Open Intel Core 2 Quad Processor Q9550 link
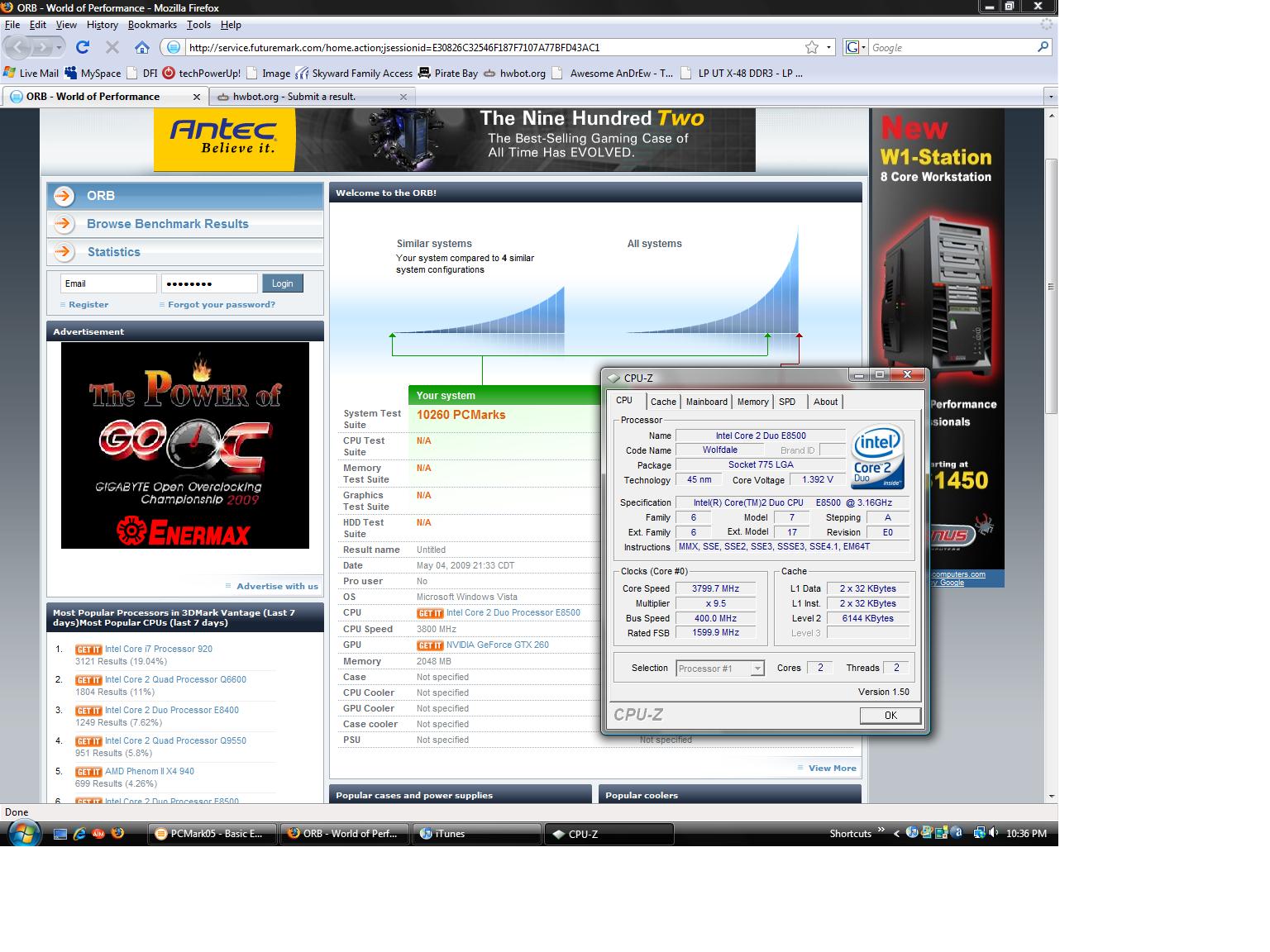1270x952 pixels. pos(175,741)
